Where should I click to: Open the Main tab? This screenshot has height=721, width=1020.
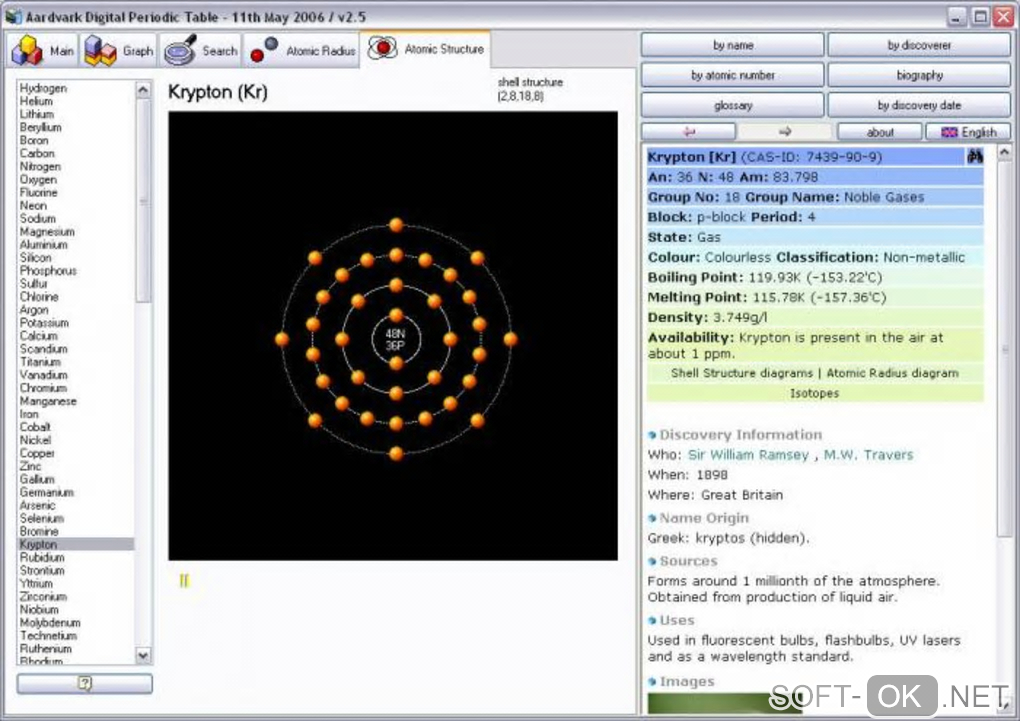[43, 50]
